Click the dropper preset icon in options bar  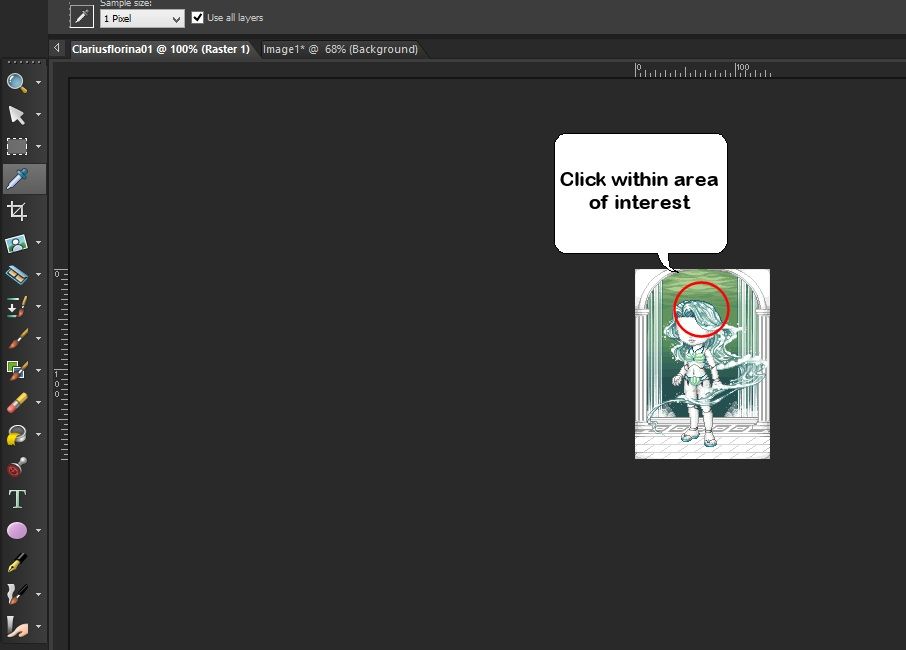(81, 16)
